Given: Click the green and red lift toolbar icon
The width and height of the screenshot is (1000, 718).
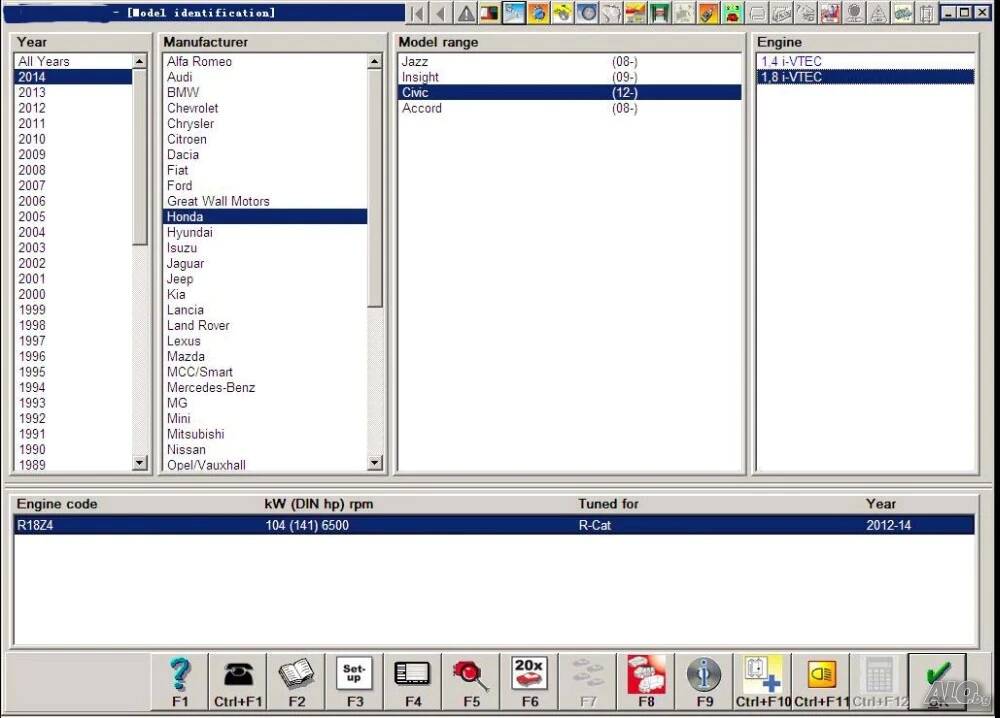Looking at the screenshot, I should click(x=659, y=13).
